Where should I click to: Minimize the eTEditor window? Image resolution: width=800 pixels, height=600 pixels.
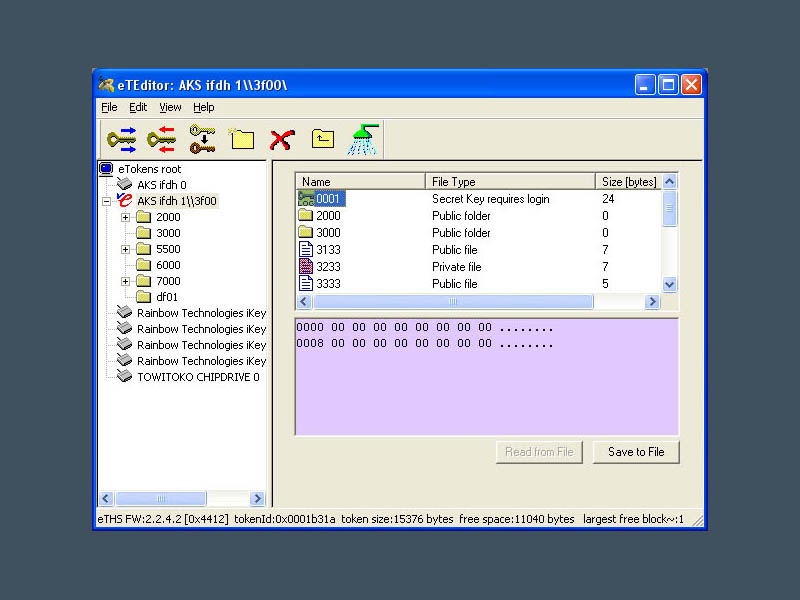click(x=644, y=85)
